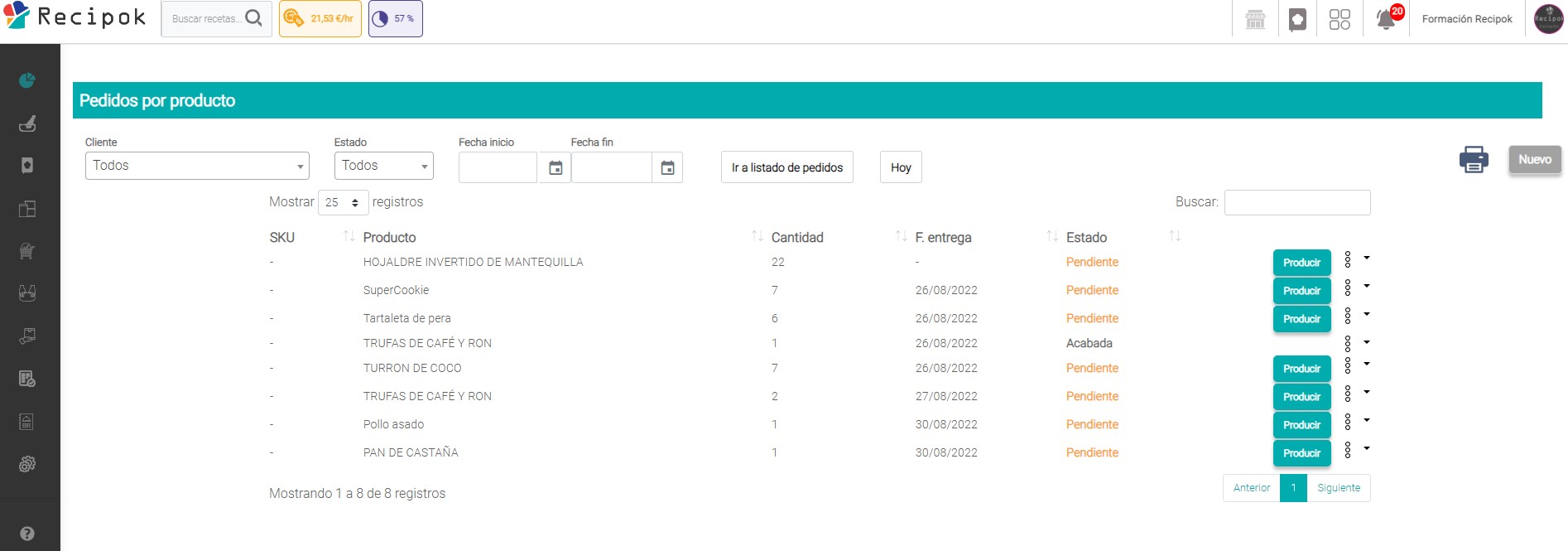Screen dimensions: 1568x551
Task: Expand row dropdown arrow for PAN DE CASTAÑA
Action: coord(1367,448)
